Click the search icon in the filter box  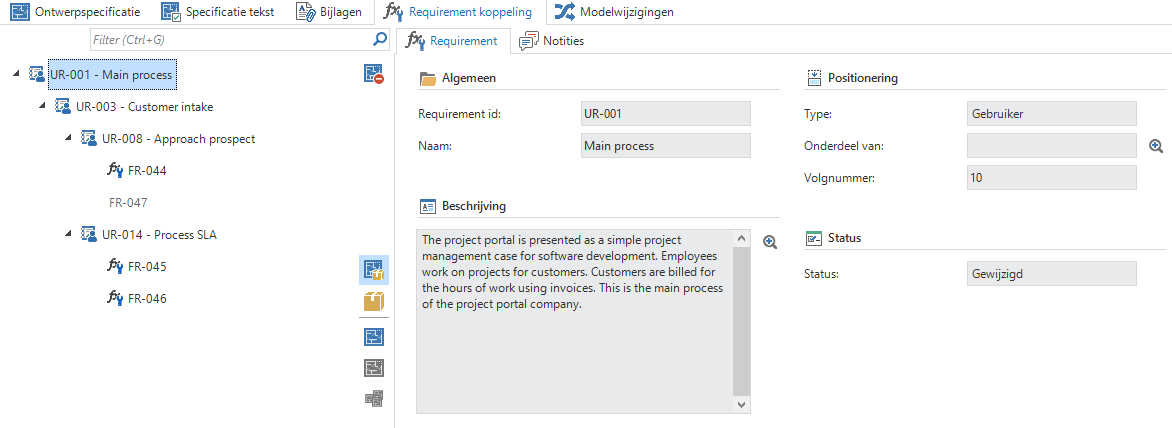pyautogui.click(x=379, y=40)
